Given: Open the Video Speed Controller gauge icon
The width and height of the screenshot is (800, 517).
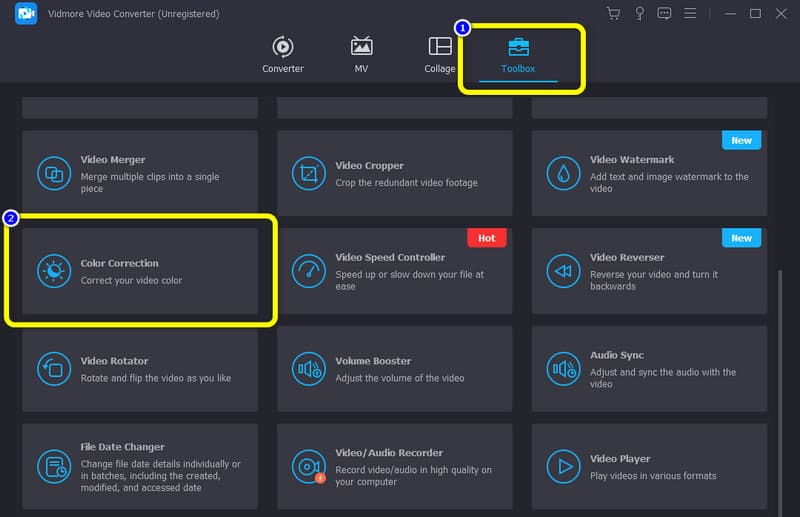Looking at the screenshot, I should pos(308,271).
